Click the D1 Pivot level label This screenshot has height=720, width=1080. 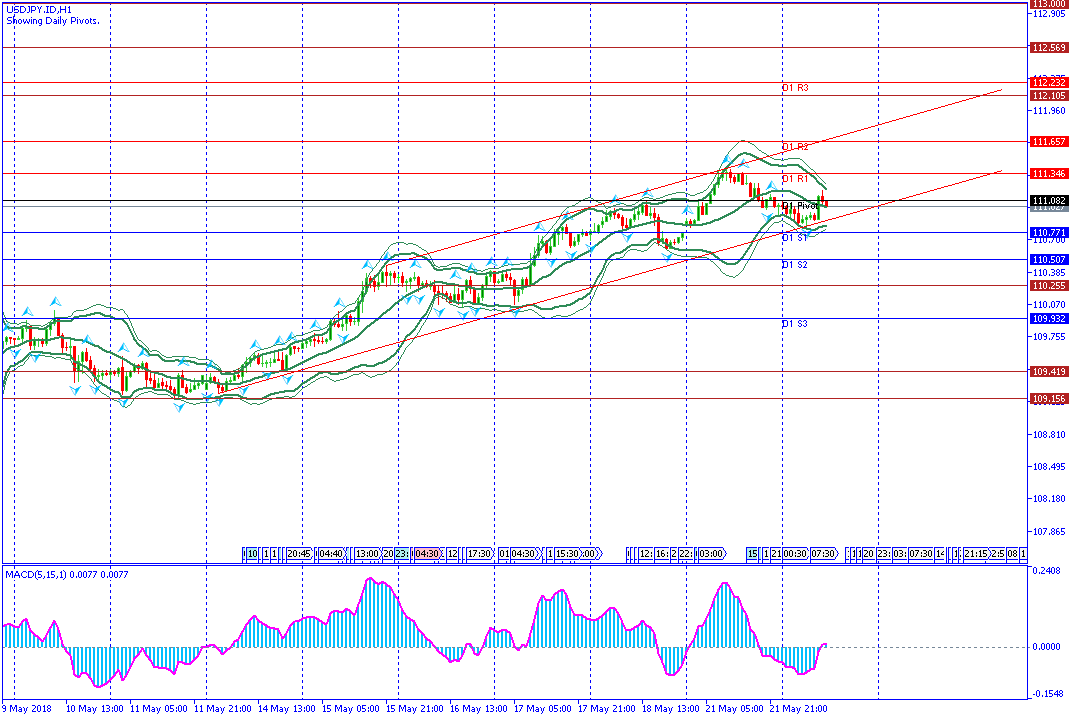click(800, 205)
